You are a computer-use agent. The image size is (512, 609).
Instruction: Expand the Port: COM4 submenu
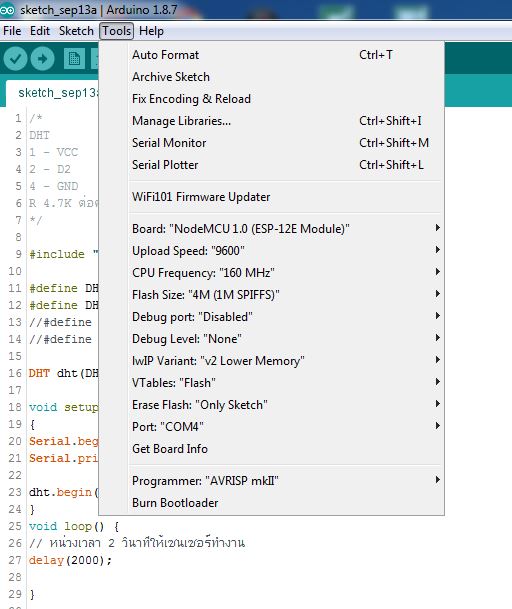287,427
